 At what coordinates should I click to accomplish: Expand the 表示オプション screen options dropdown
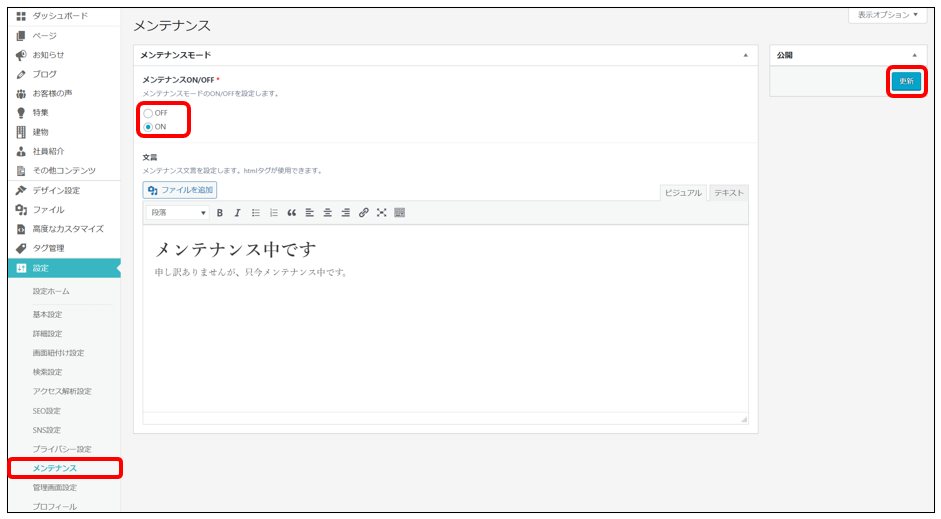[885, 15]
